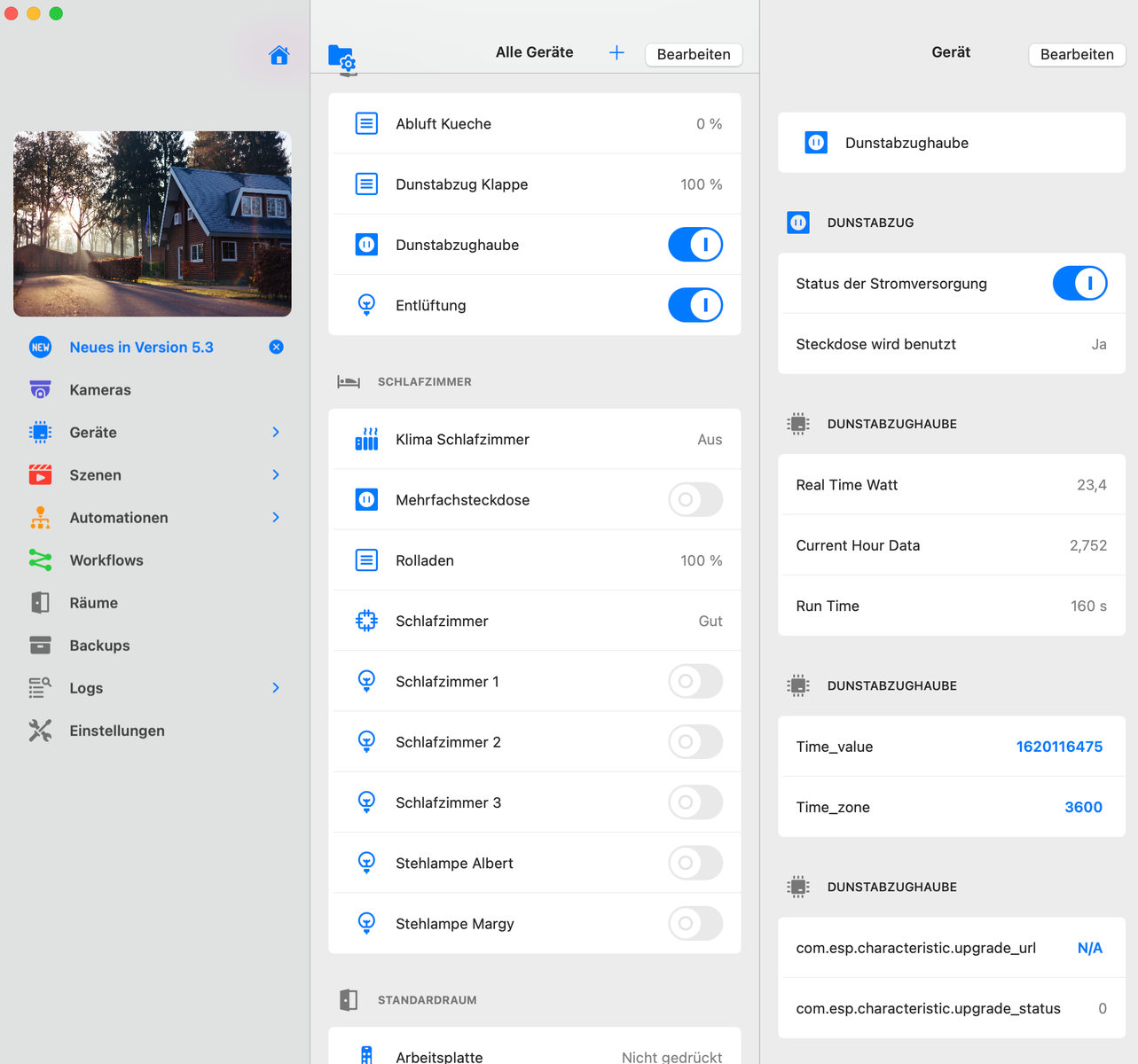Image resolution: width=1138 pixels, height=1064 pixels.
Task: Enable the Mehrfachsteckdose switch
Action: coord(695,500)
